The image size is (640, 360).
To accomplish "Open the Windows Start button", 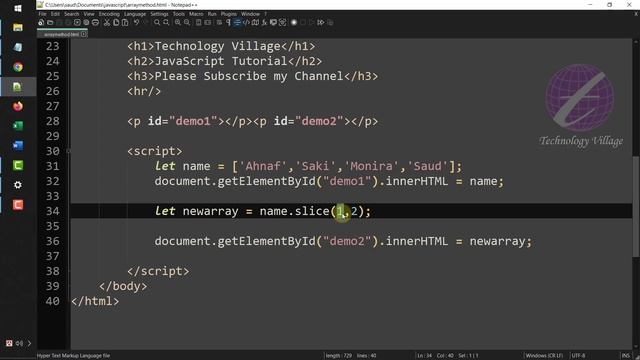I will (x=18, y=8).
